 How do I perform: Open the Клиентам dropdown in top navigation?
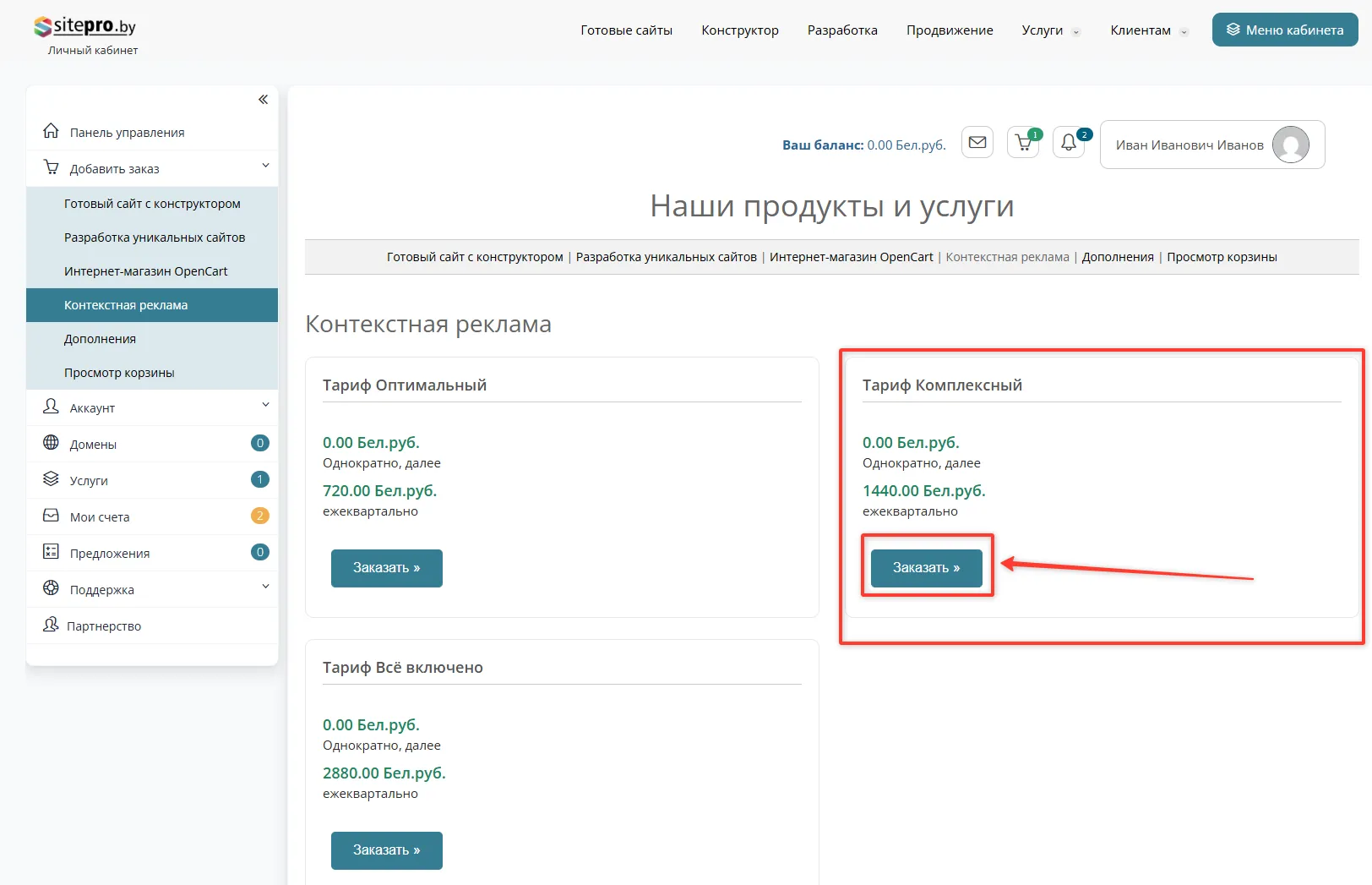pos(1148,30)
